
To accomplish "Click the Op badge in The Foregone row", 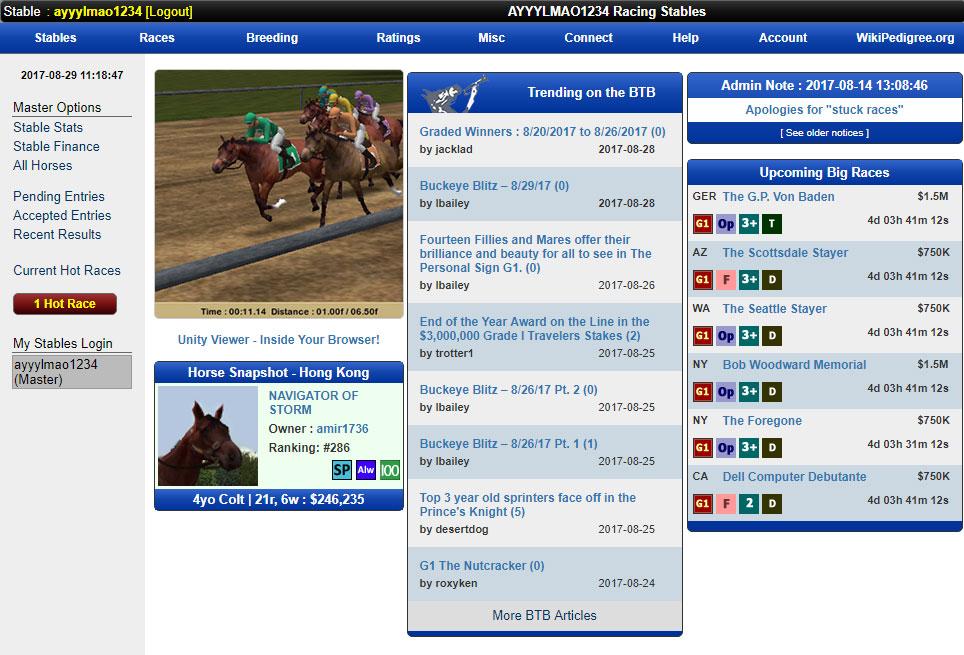I will (x=726, y=448).
